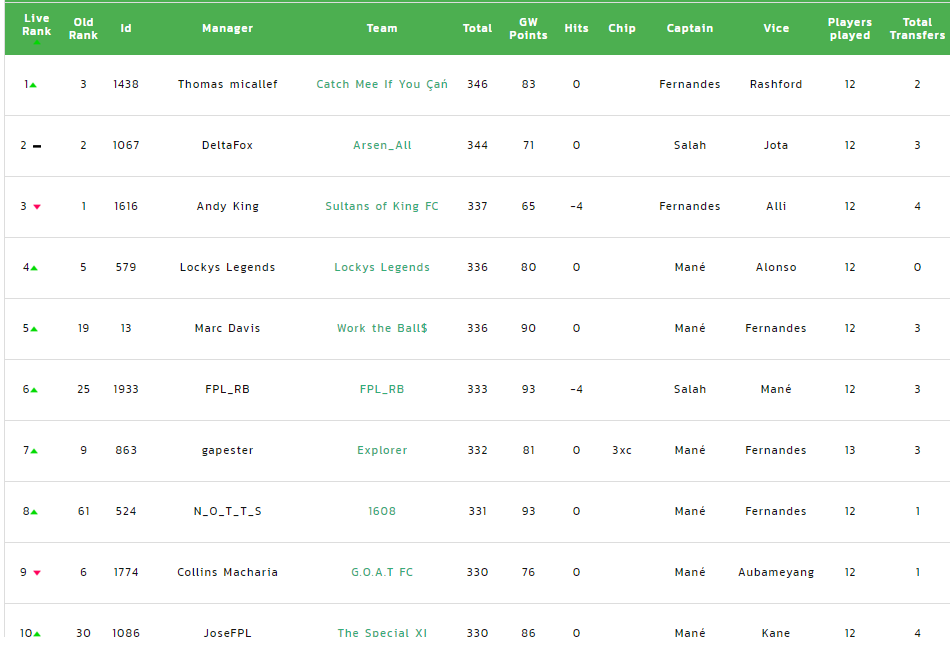Click the green up arrow beside live rank 5
The height and width of the screenshot is (658, 950).
34,329
